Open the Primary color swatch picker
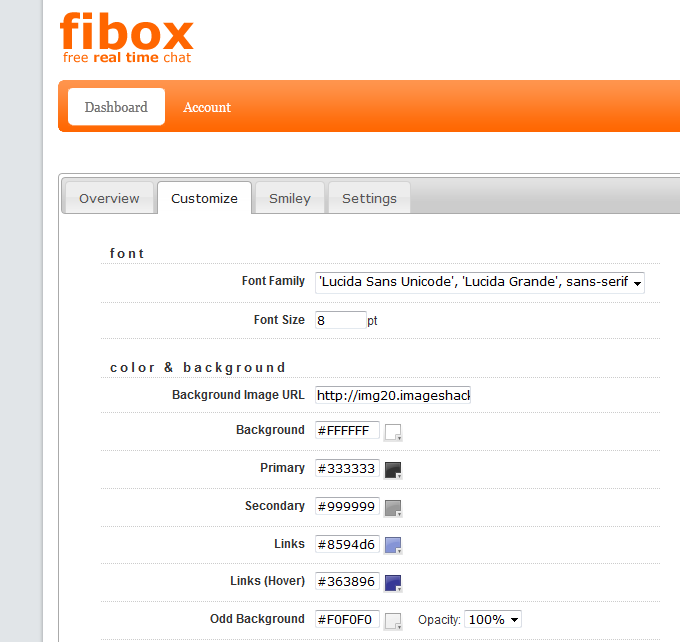This screenshot has height=642, width=680. [x=393, y=470]
